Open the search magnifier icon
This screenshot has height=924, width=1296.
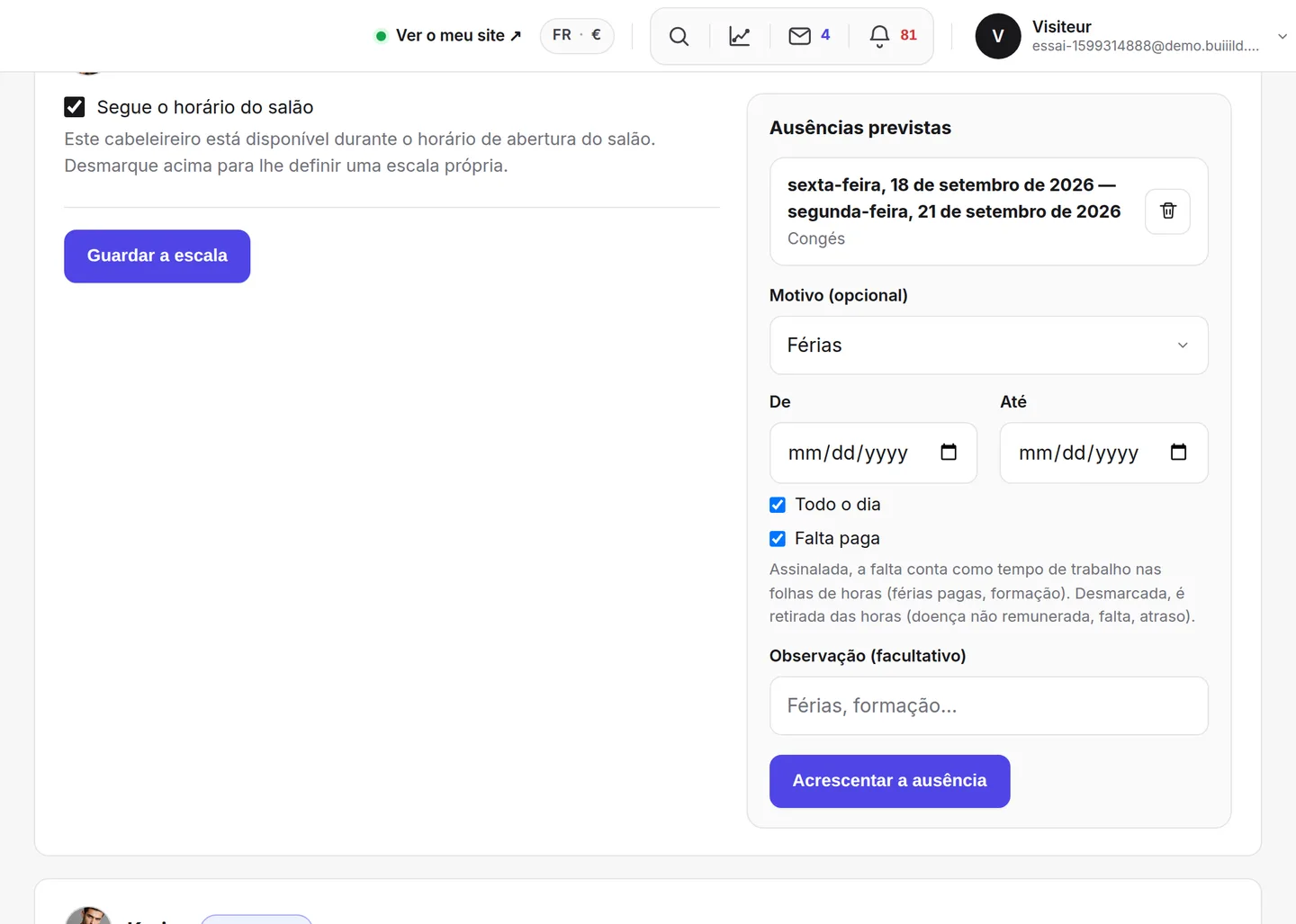point(679,36)
